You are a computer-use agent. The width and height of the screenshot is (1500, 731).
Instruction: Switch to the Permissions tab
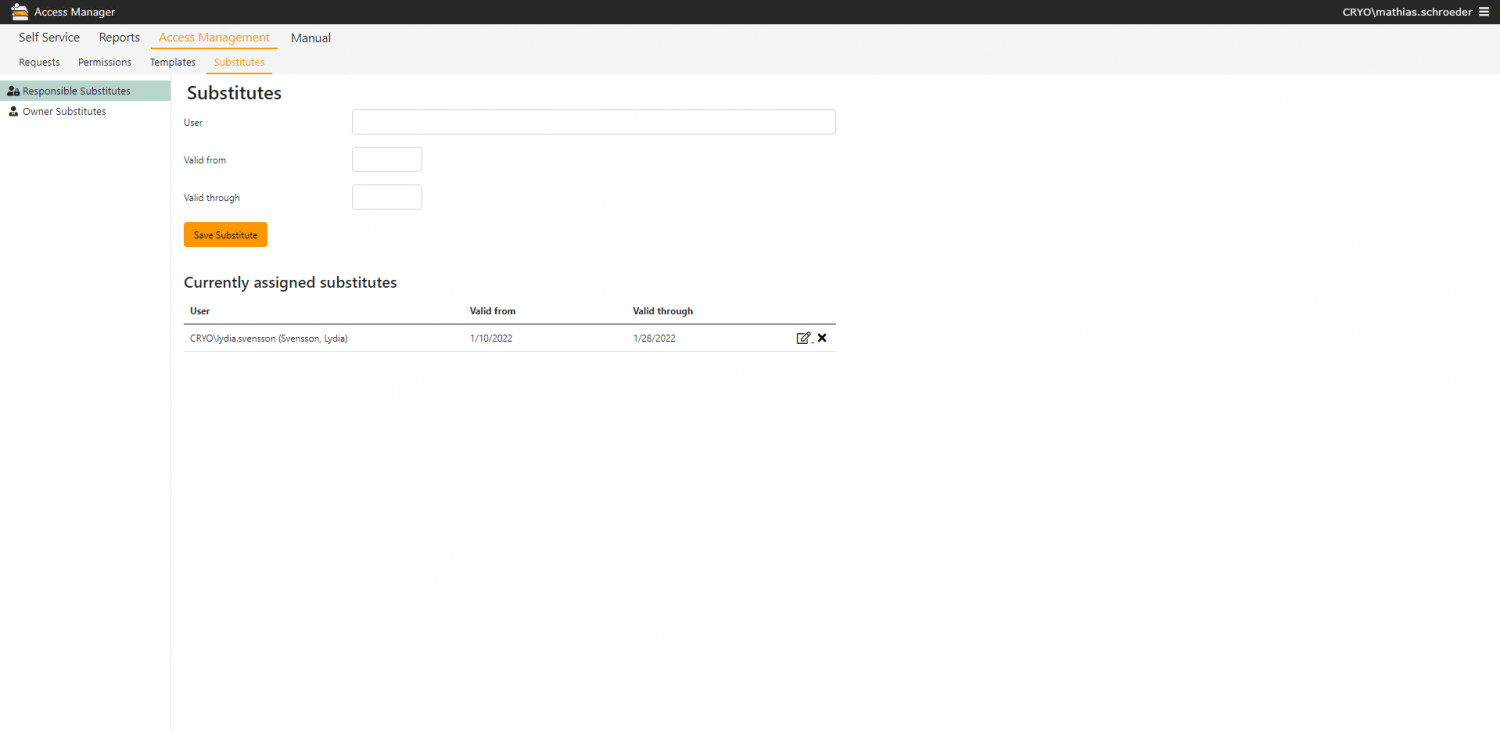tap(105, 62)
